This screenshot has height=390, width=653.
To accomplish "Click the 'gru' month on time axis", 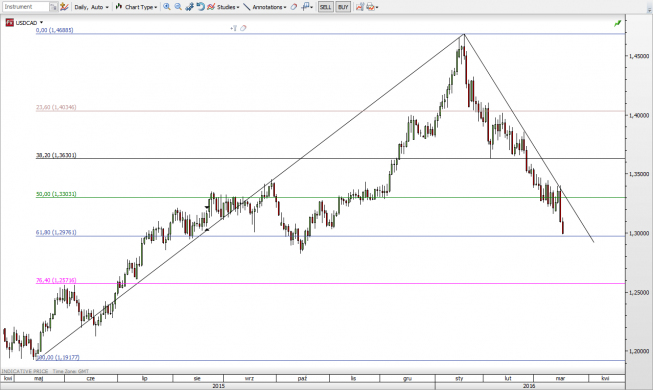I will click(x=407, y=378).
